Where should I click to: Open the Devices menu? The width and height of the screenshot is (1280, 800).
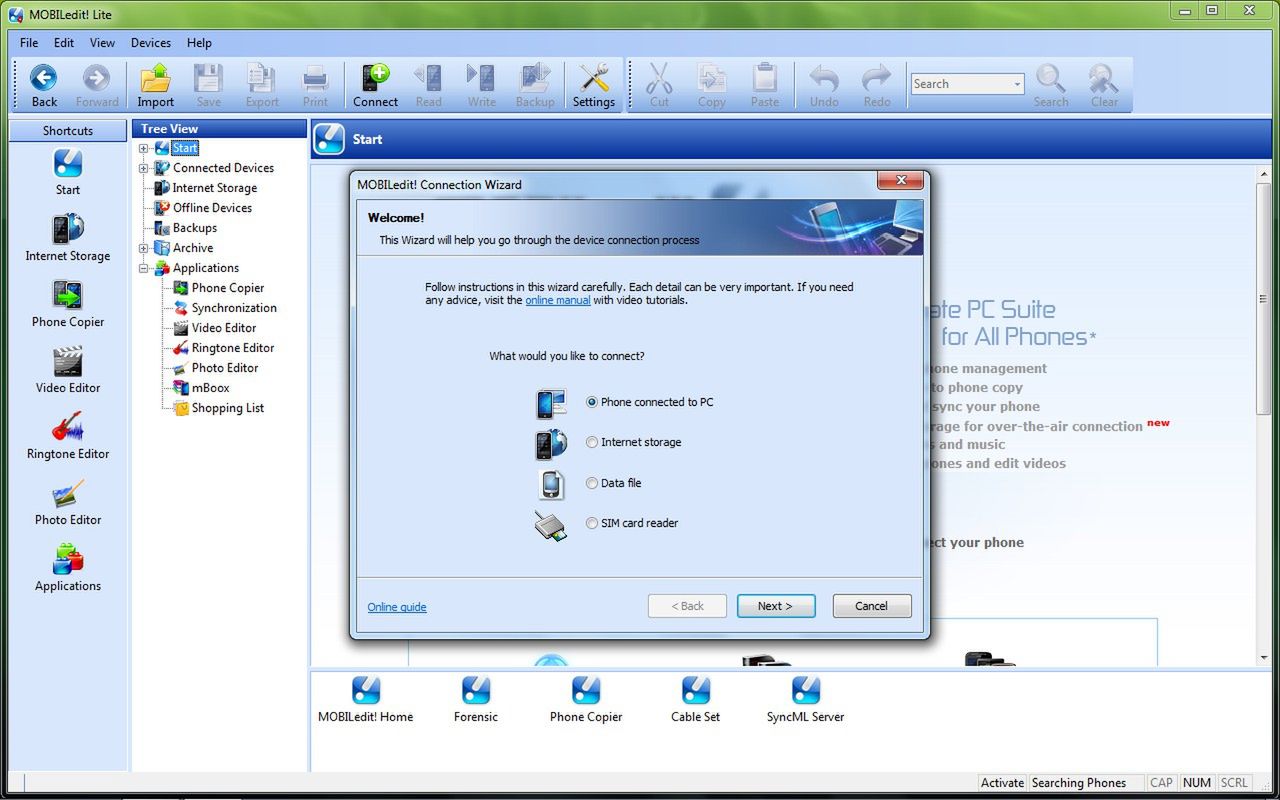click(x=151, y=43)
